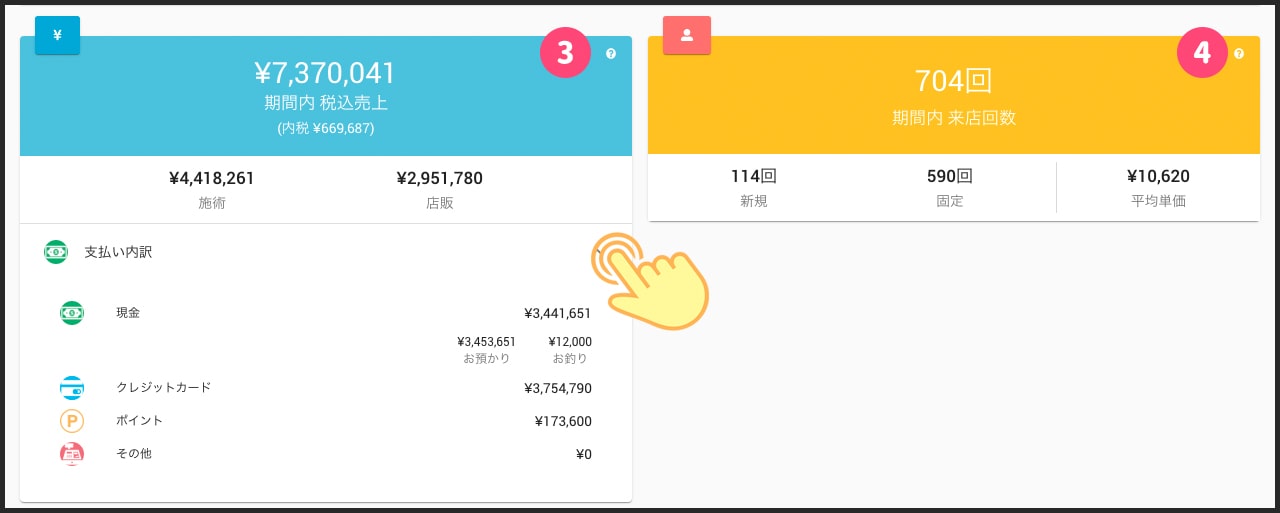Click the 施術 sales amount

(212, 179)
